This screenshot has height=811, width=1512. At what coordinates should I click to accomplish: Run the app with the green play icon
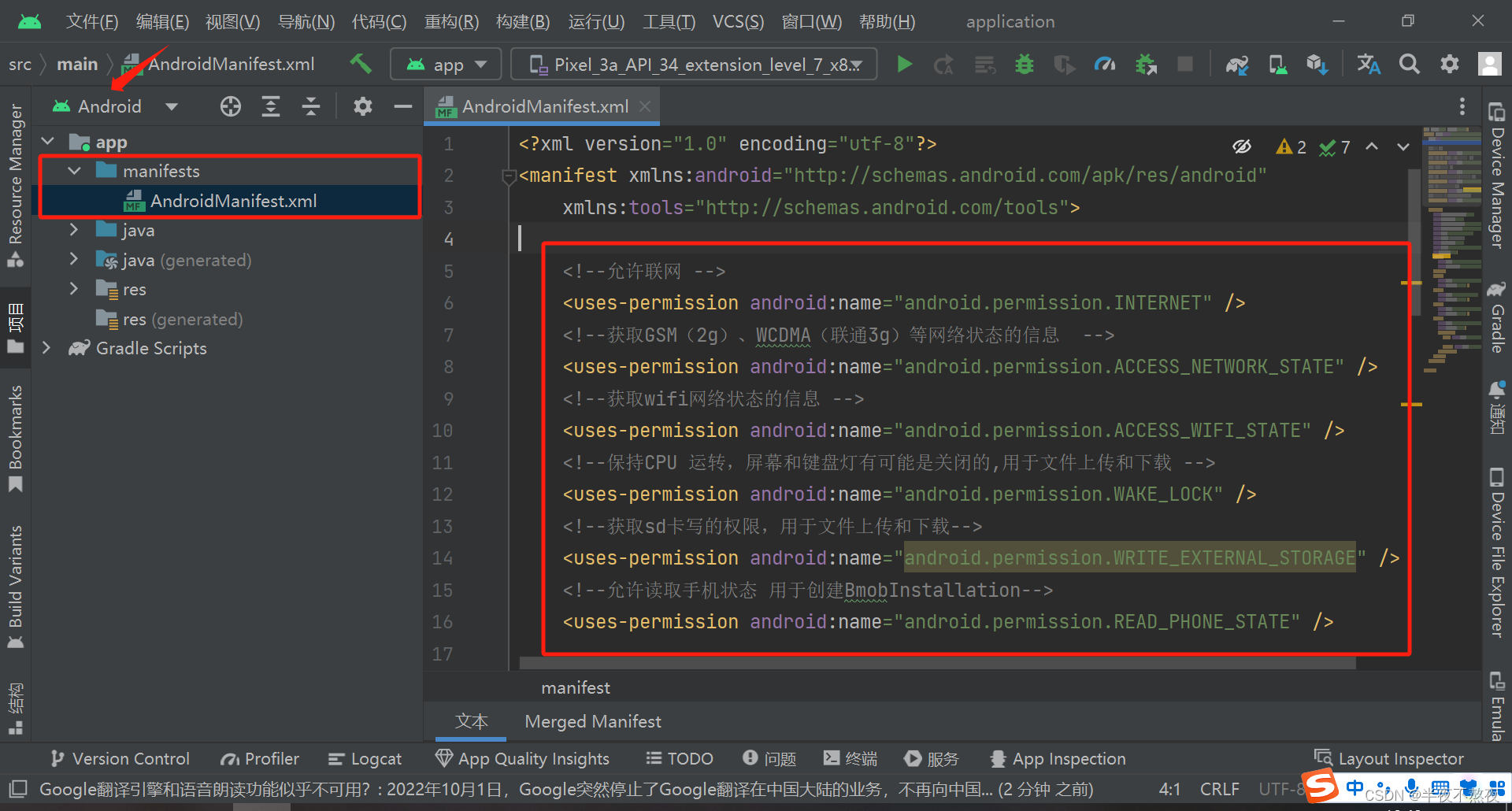coord(904,64)
